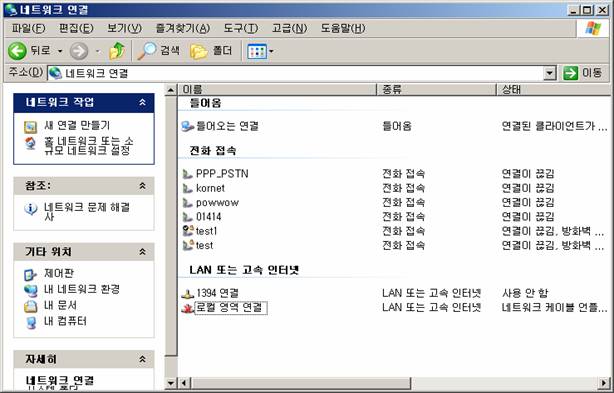Open the 도움말(H) menu

tap(343, 28)
